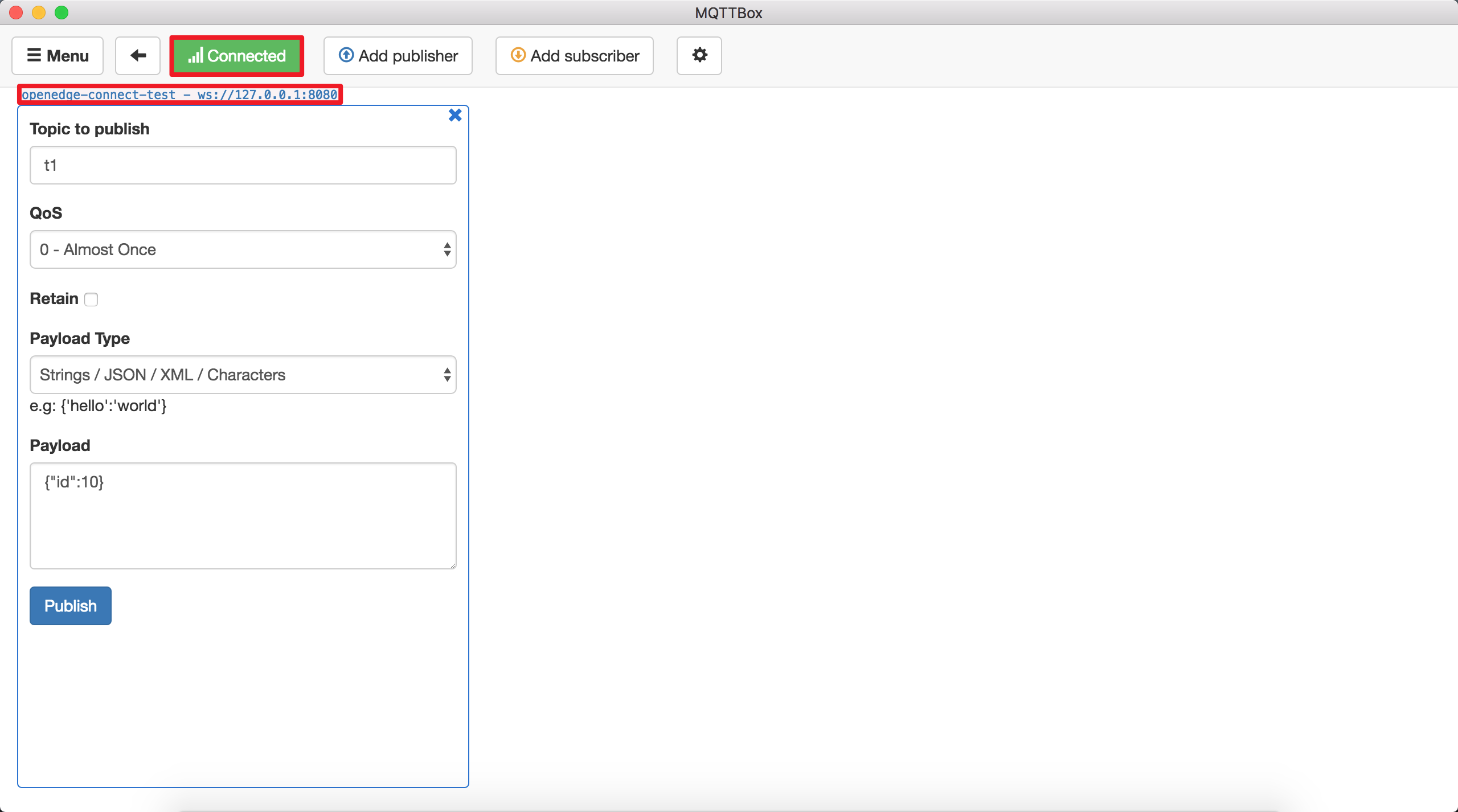Add a new publisher panel
1458x812 pixels.
pos(399,56)
